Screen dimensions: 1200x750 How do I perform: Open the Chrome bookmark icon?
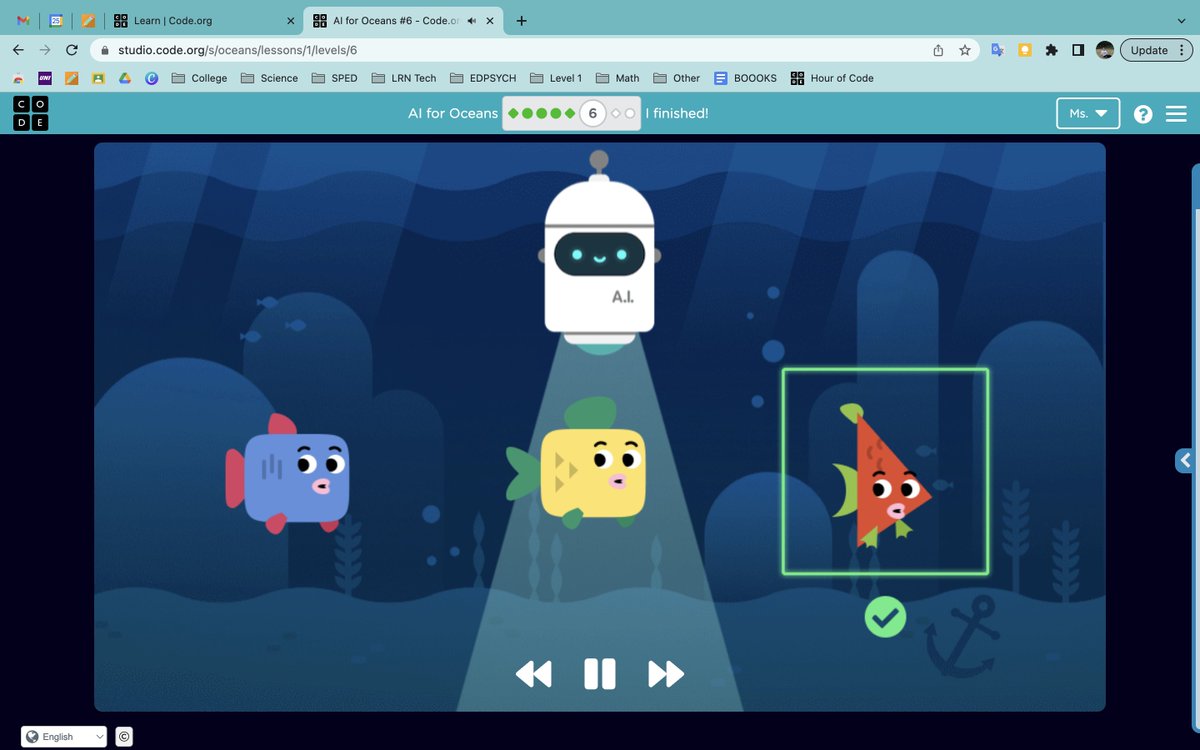(18, 78)
